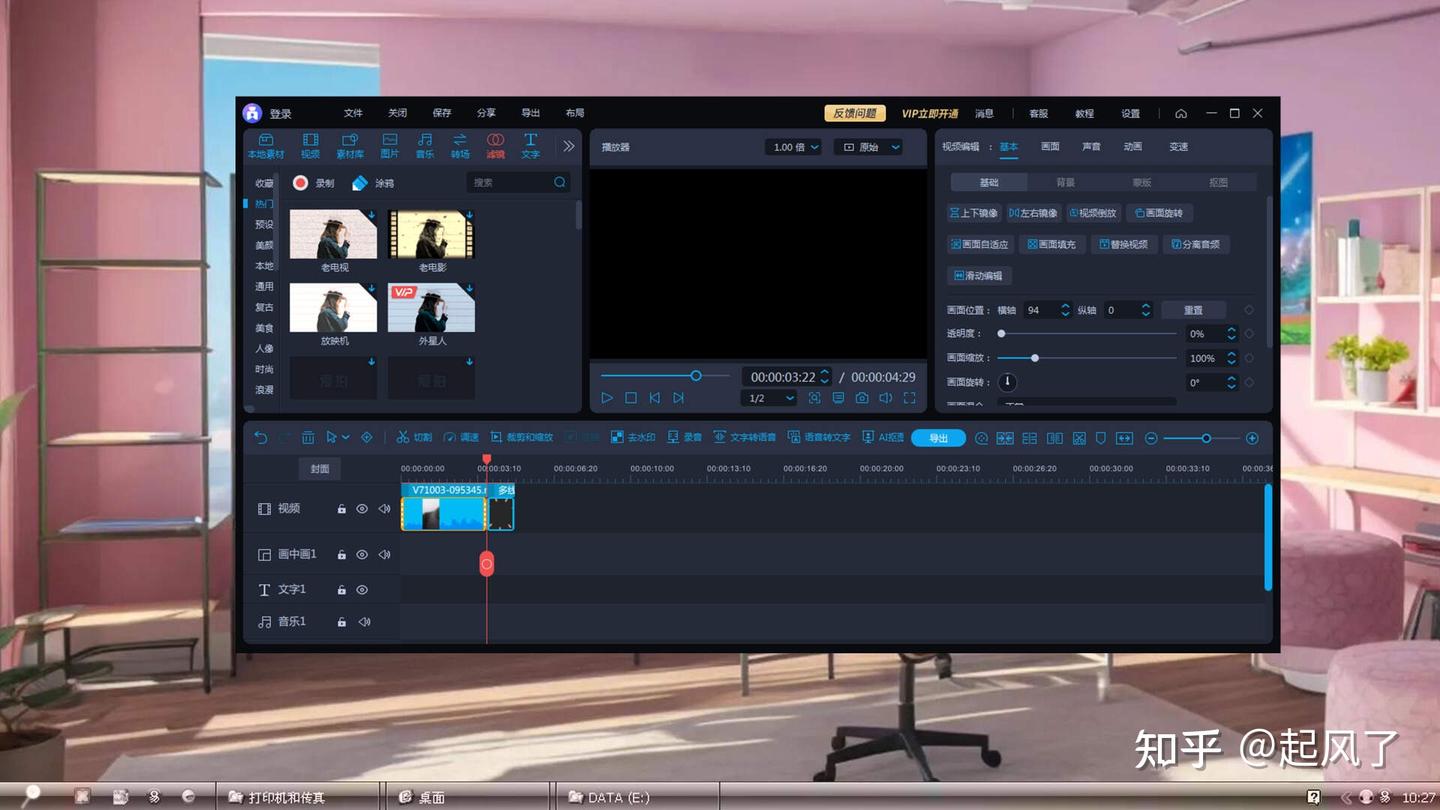Image resolution: width=1440 pixels, height=810 pixels.
Task: Take a snapshot with the camera icon
Action: 862,398
